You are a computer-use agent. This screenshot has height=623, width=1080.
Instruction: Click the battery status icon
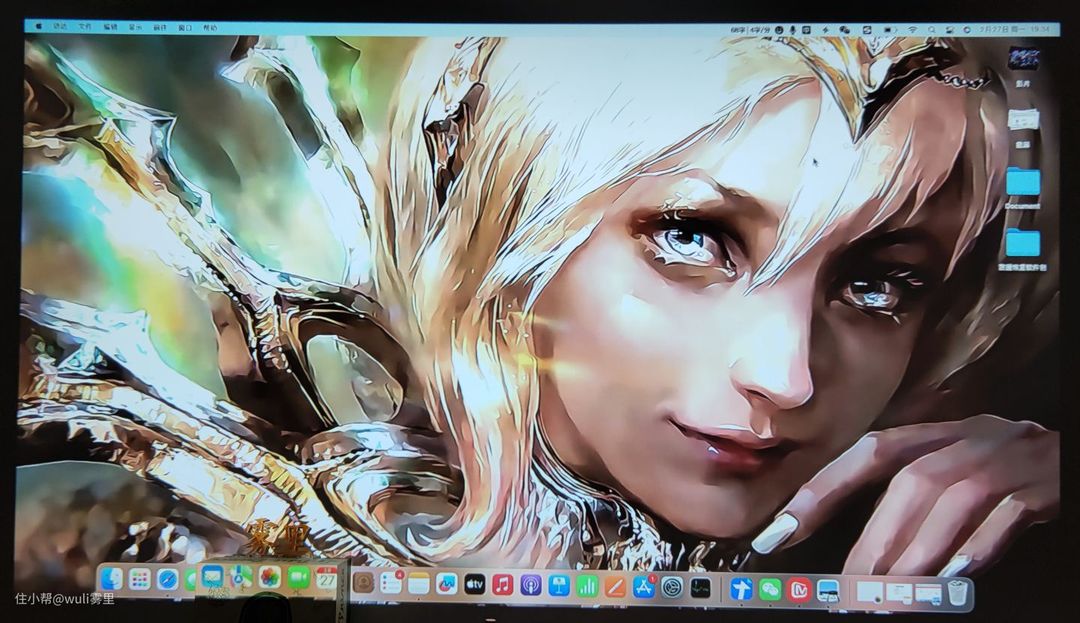click(x=890, y=30)
